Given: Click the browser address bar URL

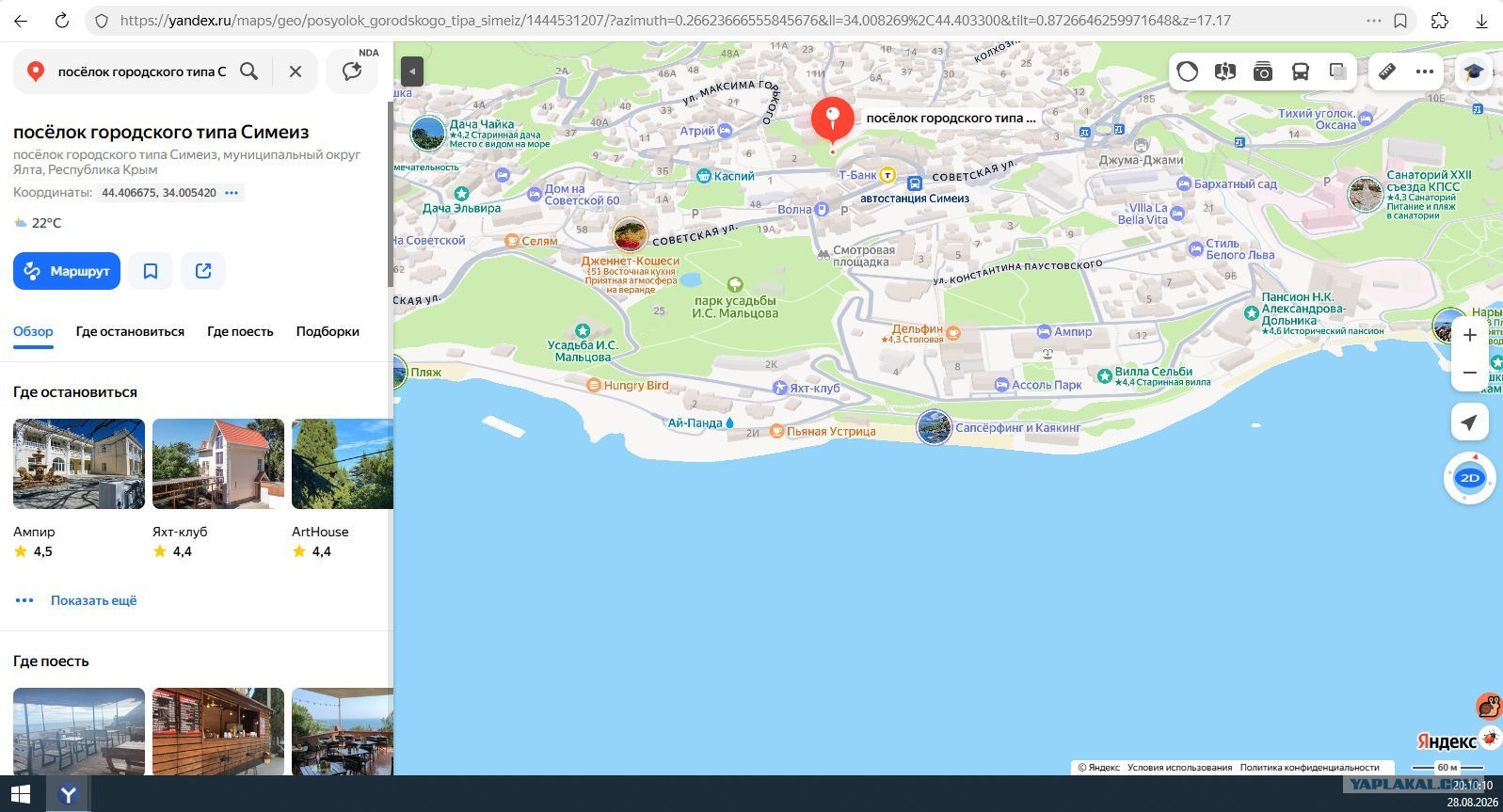Looking at the screenshot, I should click(675, 20).
